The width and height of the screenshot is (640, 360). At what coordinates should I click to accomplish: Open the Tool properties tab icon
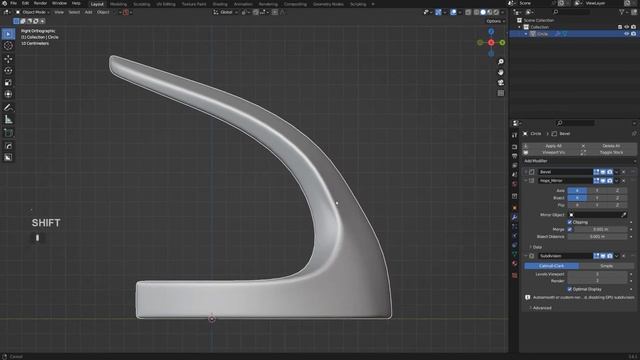tap(514, 135)
